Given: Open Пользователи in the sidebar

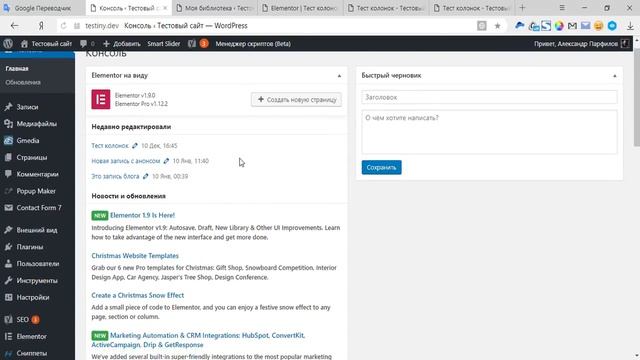Looking at the screenshot, I should 37,264.
